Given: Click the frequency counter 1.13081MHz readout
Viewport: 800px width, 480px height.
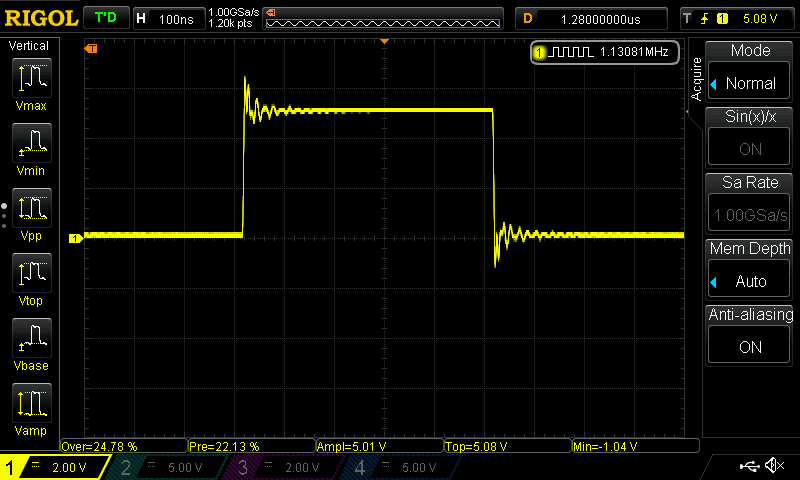Looking at the screenshot, I should pyautogui.click(x=605, y=52).
